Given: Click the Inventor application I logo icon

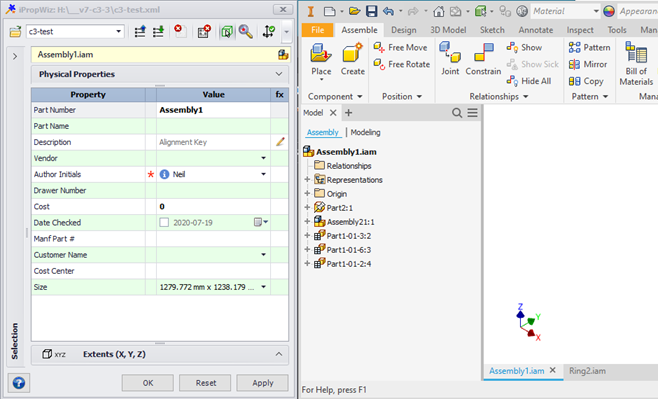Looking at the screenshot, I should 311,11.
